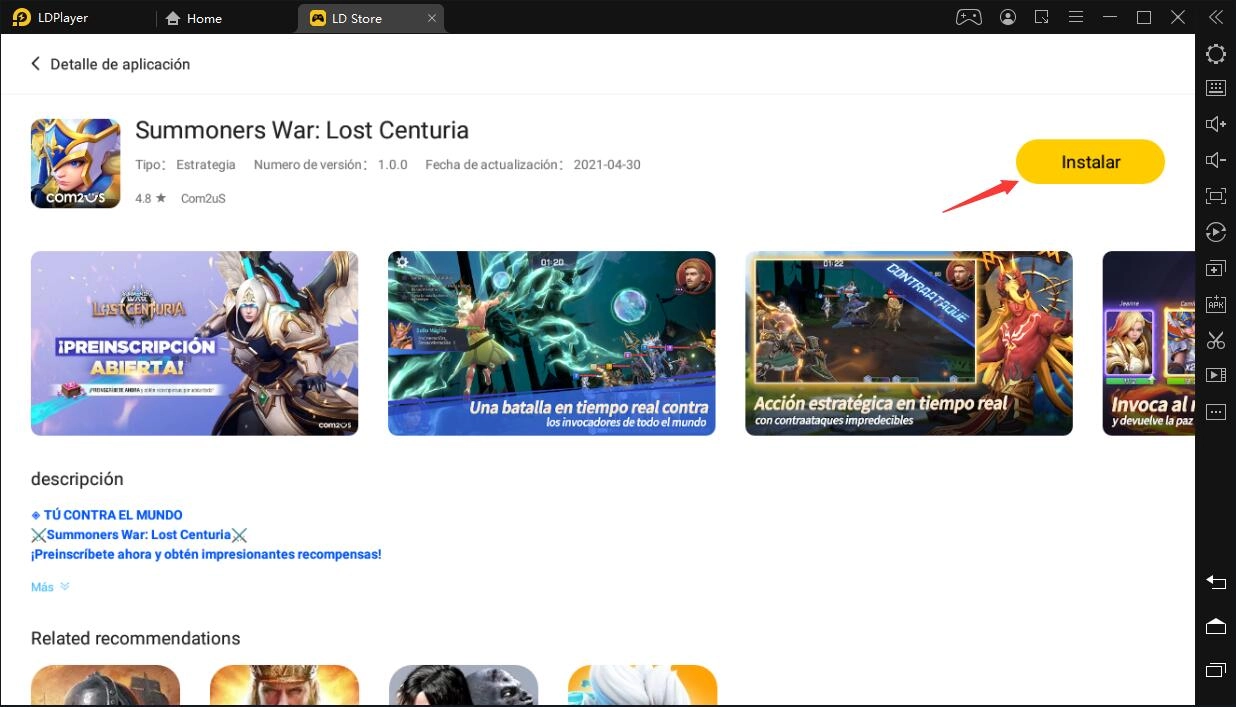Open third related recommendation with dark-haired characters
The height and width of the screenshot is (707, 1236).
coord(463,685)
